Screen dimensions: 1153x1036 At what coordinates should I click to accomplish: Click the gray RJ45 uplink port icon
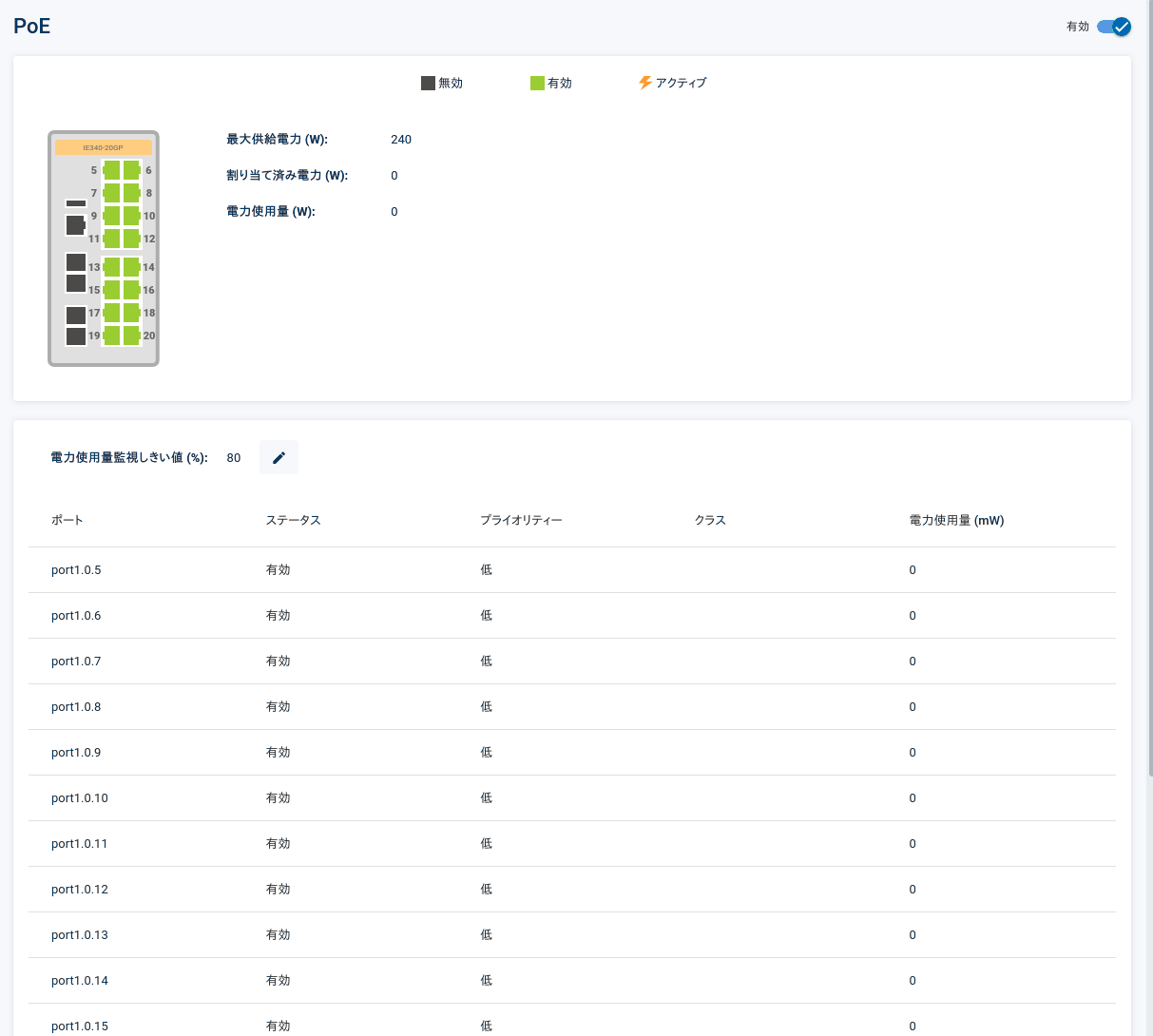(75, 225)
